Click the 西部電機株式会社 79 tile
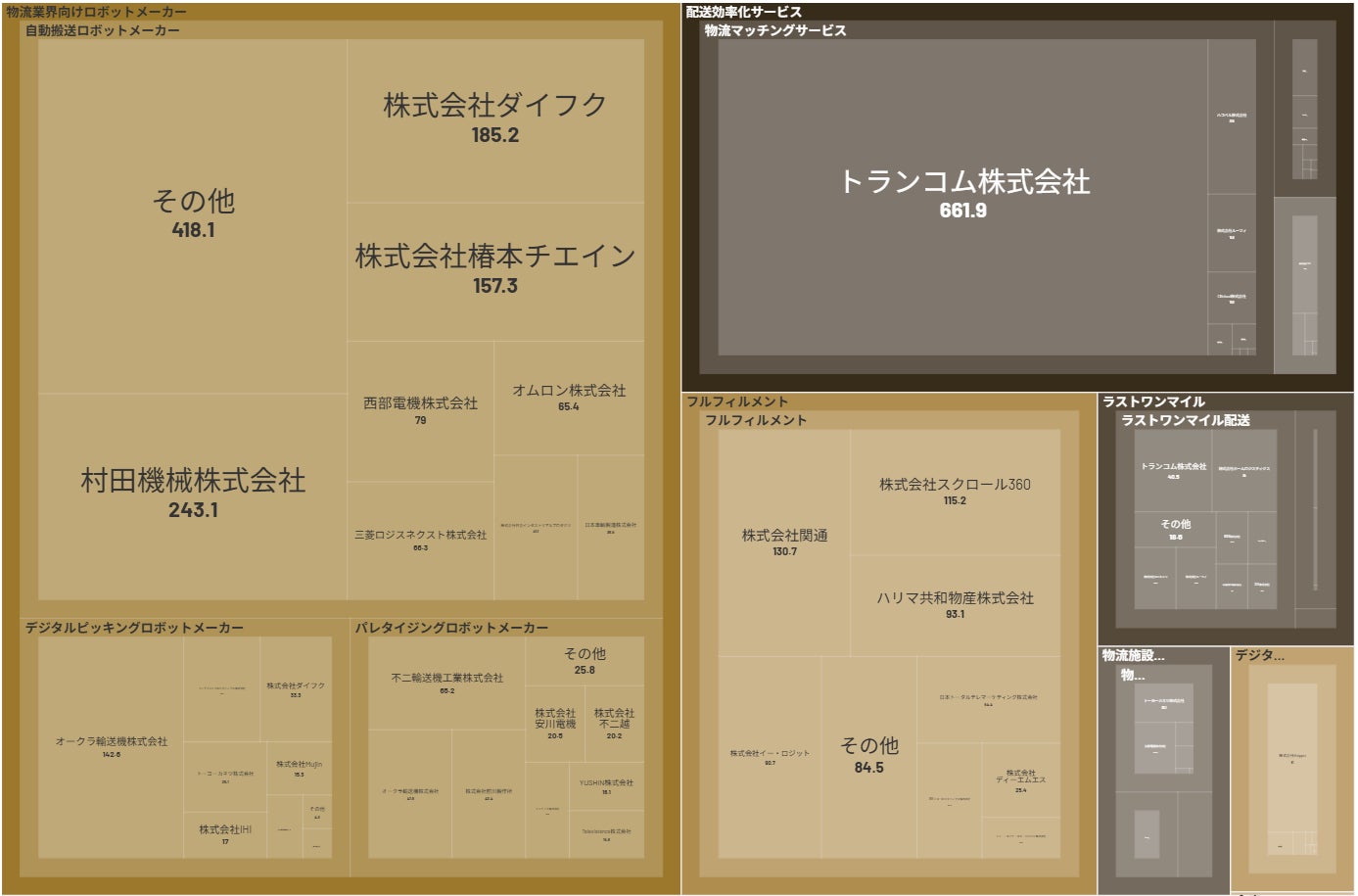Screen dimensions: 1358x896 pyautogui.click(x=420, y=410)
